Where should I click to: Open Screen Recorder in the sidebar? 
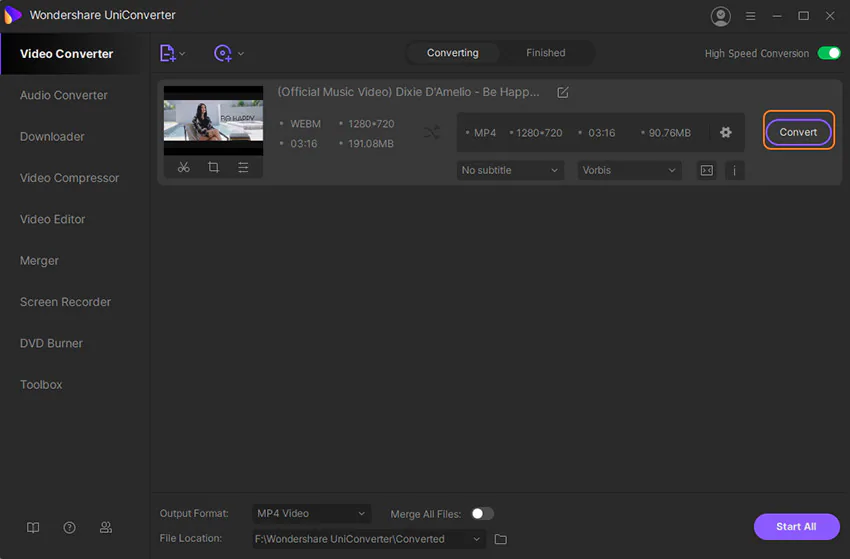pos(65,302)
